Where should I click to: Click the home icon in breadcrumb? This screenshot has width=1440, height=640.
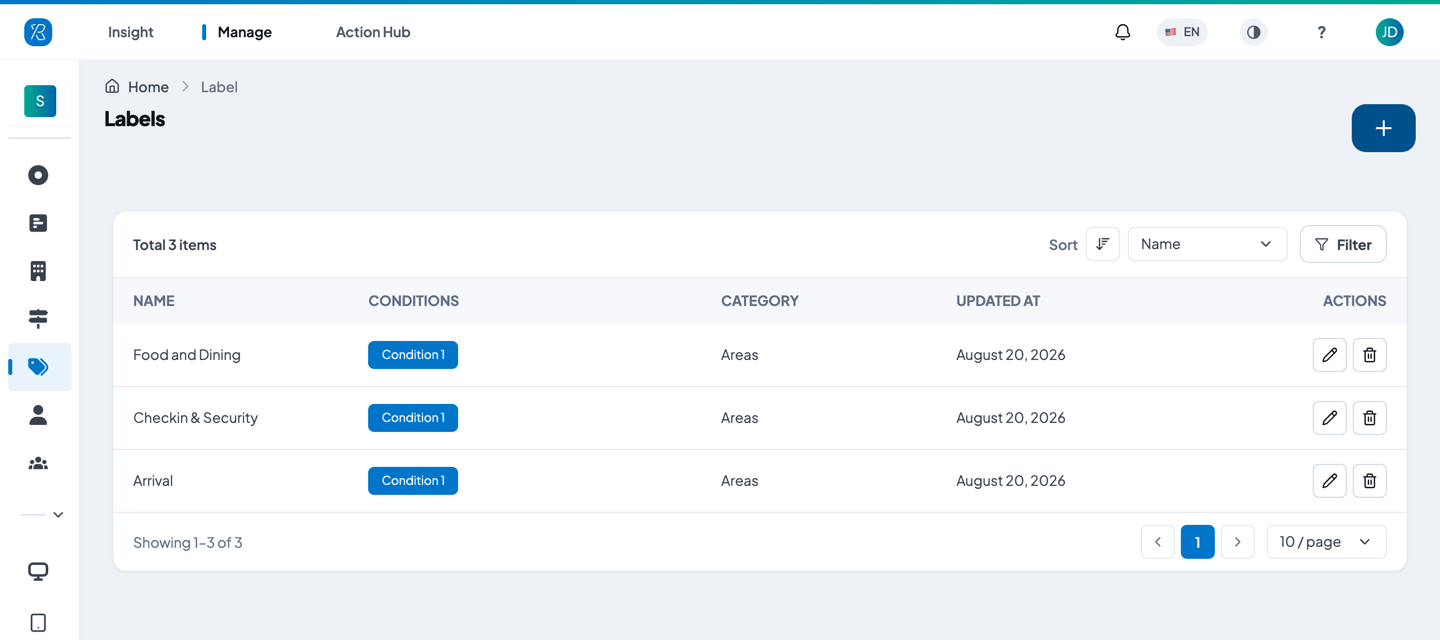pos(112,86)
